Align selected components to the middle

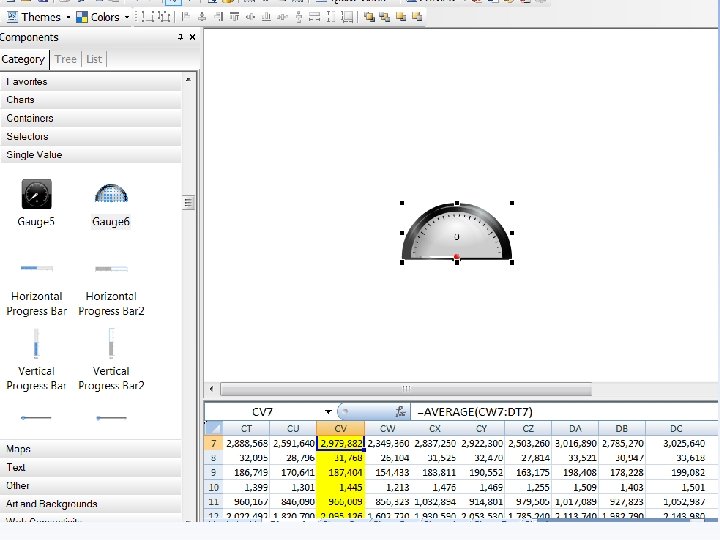(x=250, y=17)
